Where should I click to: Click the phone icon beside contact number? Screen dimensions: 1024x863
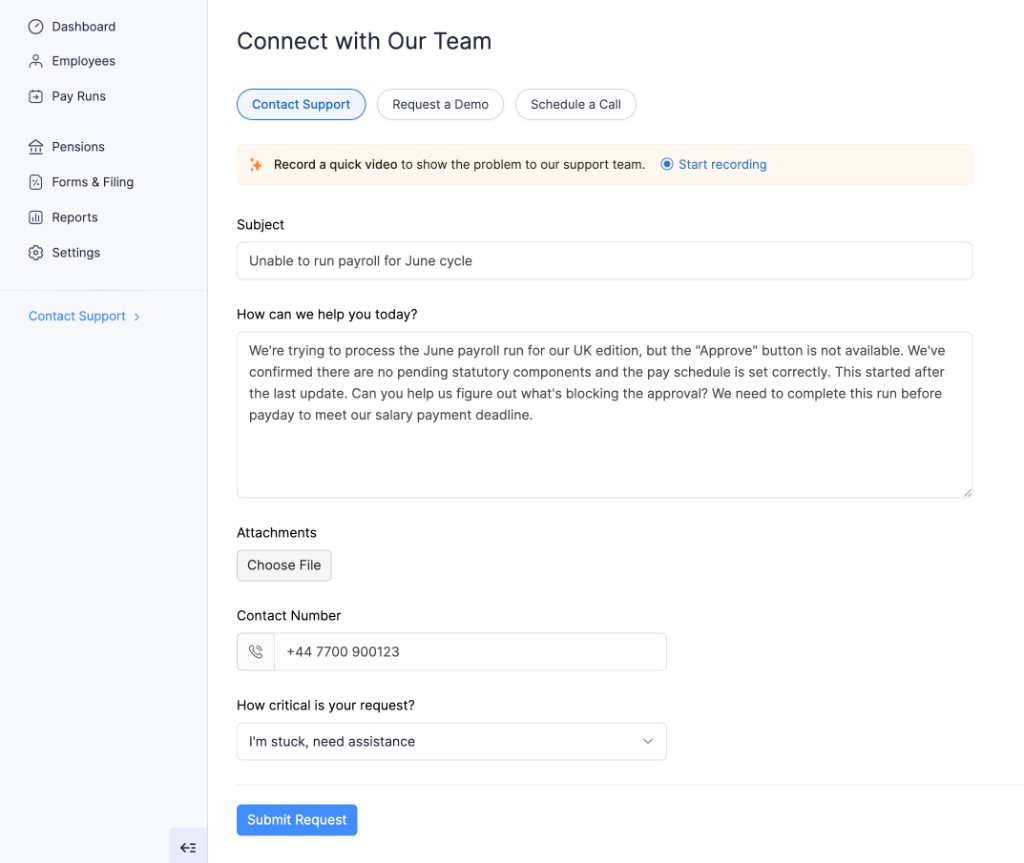(255, 651)
